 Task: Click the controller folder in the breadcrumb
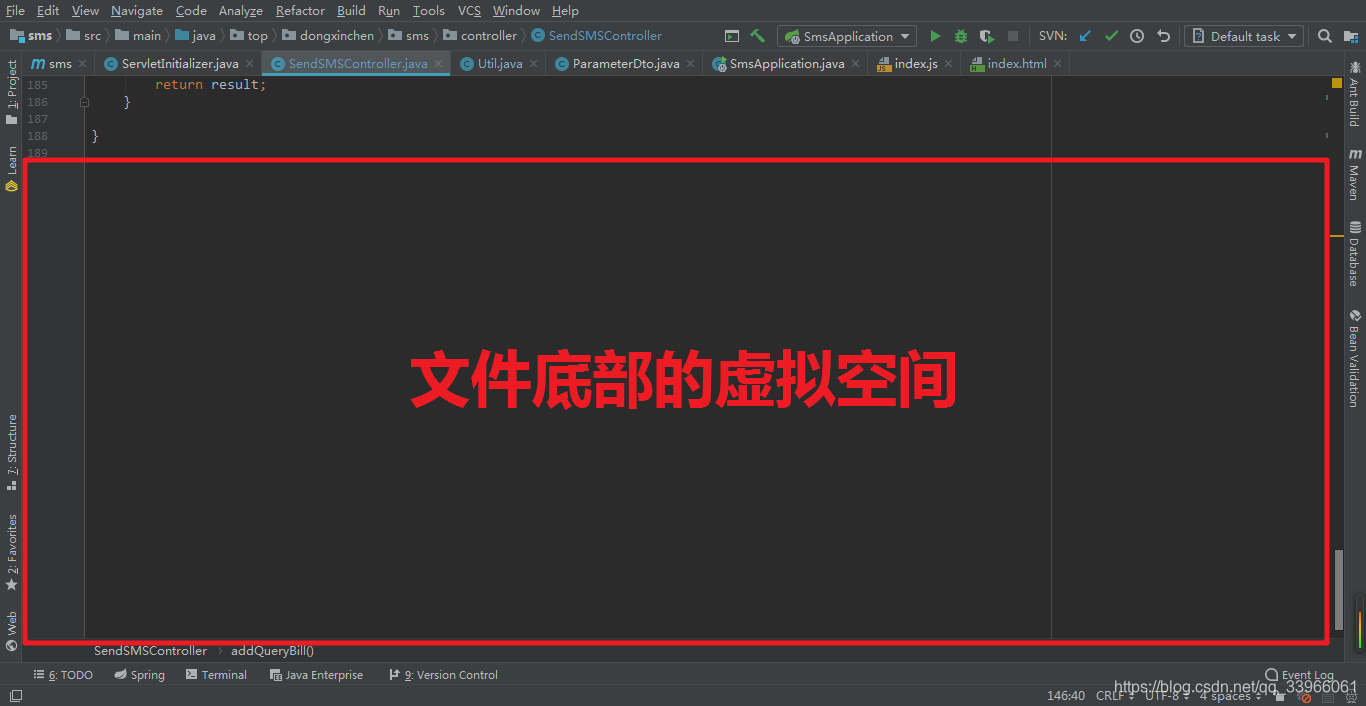(481, 35)
